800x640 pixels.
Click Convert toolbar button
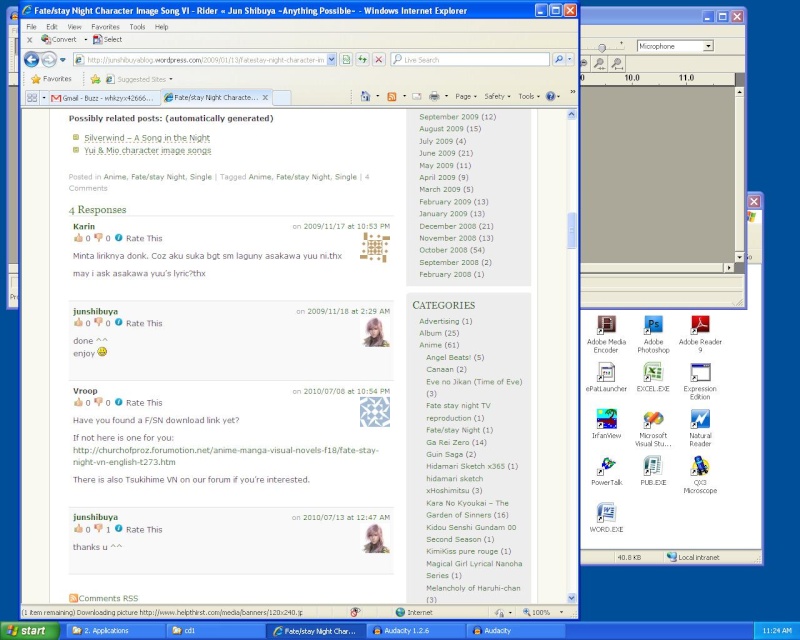tap(59, 39)
